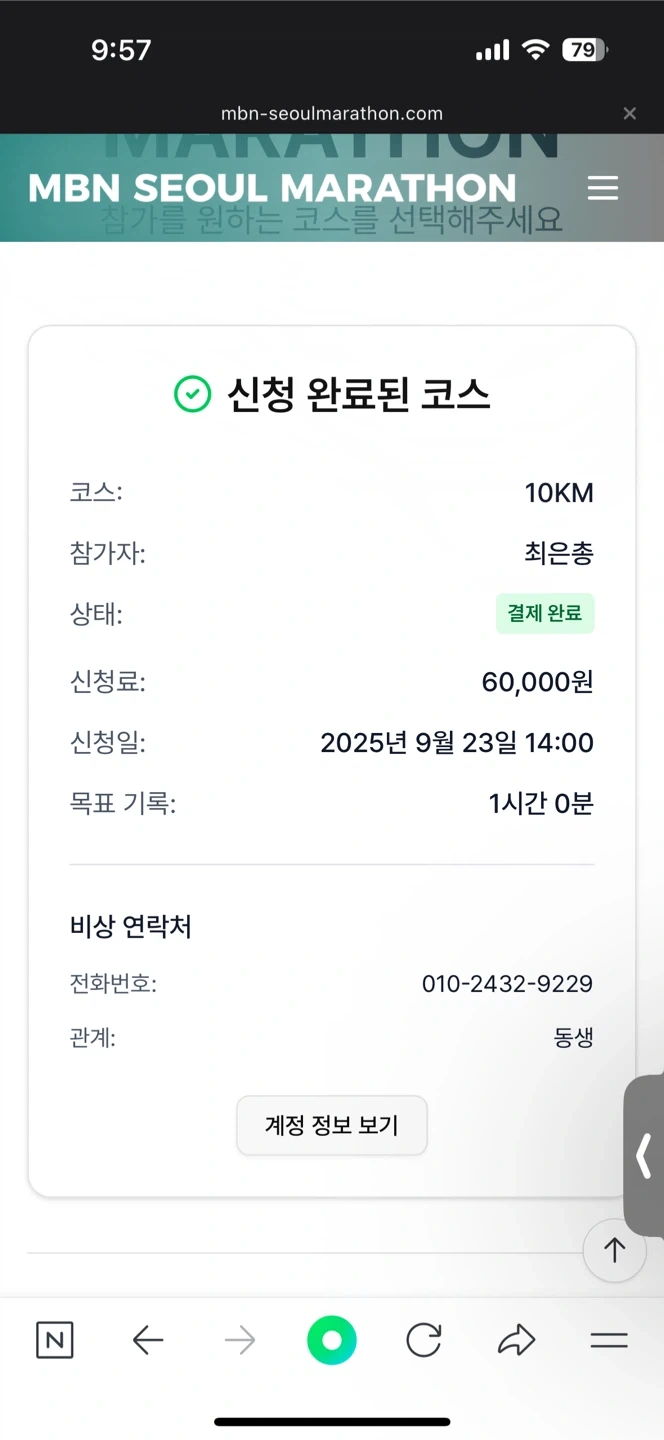This screenshot has width=664, height=1440.
Task: Toggle the 결제 완료 status badge
Action: 545,613
